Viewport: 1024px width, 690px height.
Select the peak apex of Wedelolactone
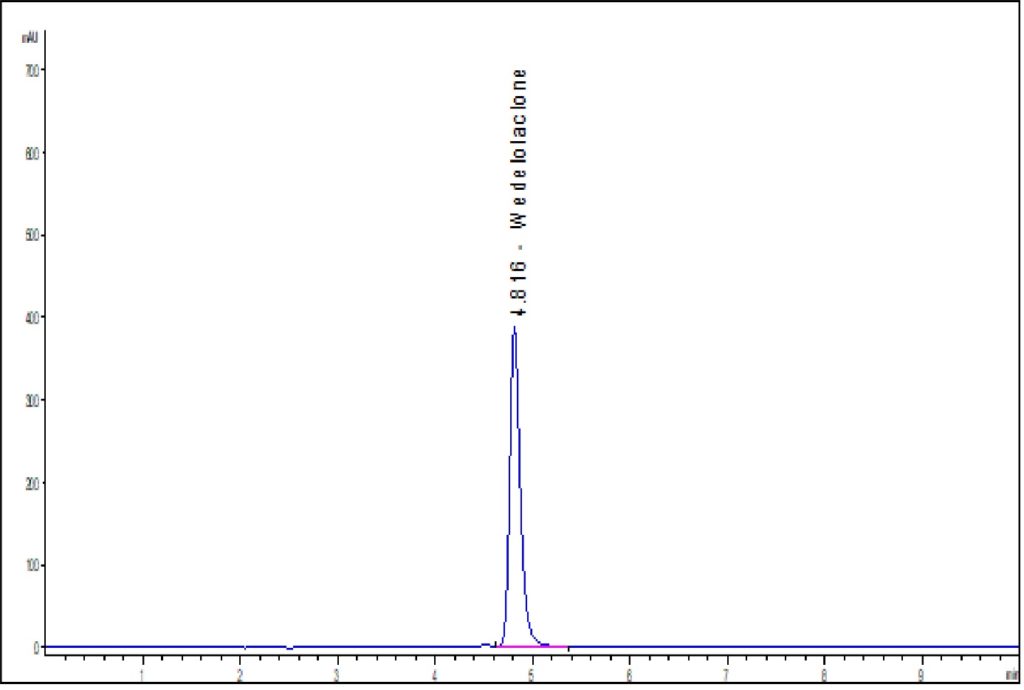coord(516,326)
